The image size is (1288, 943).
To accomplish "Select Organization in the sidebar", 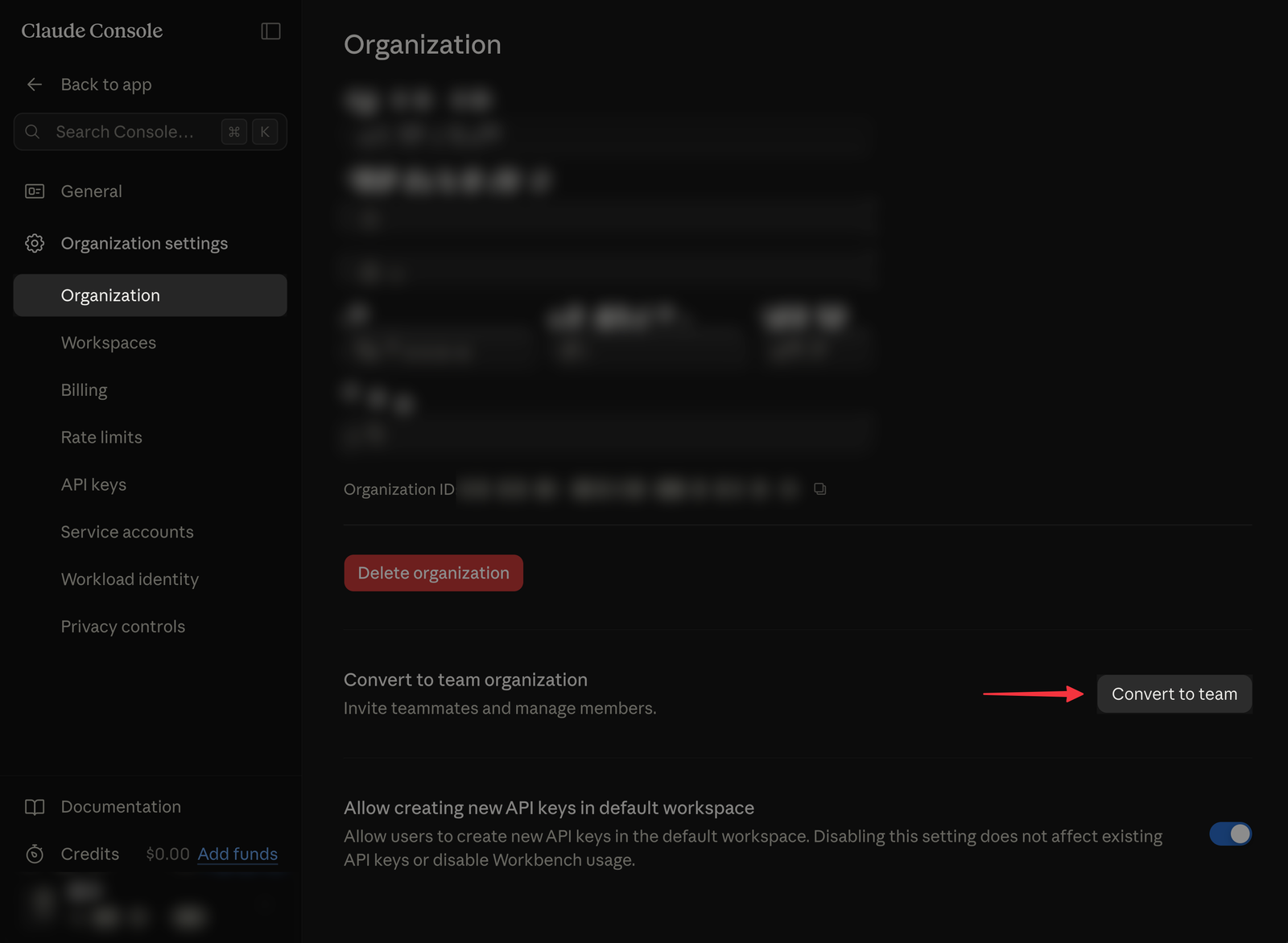I will [150, 295].
